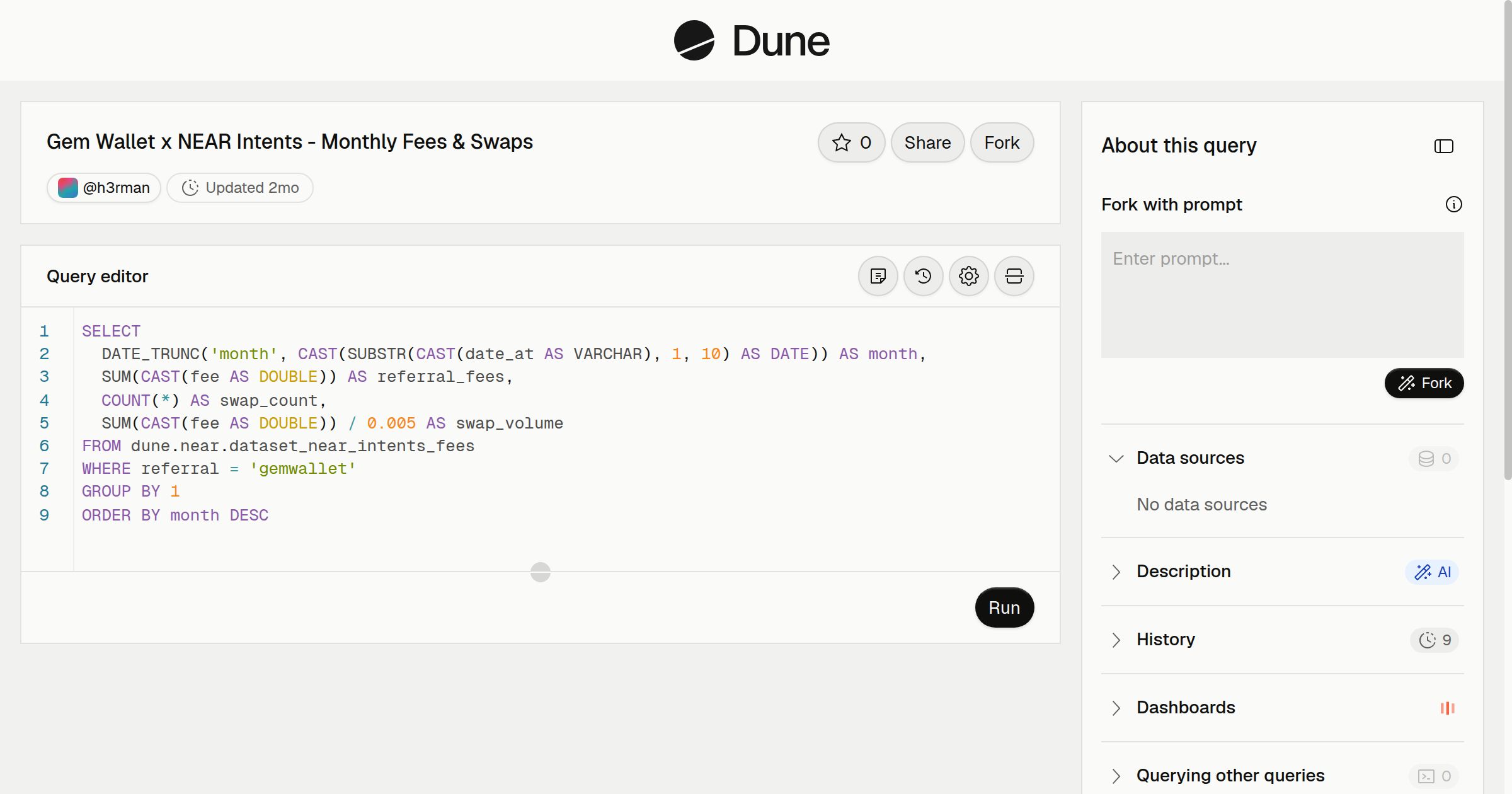
Task: Click the Fork button next to Share
Action: coord(1002,142)
